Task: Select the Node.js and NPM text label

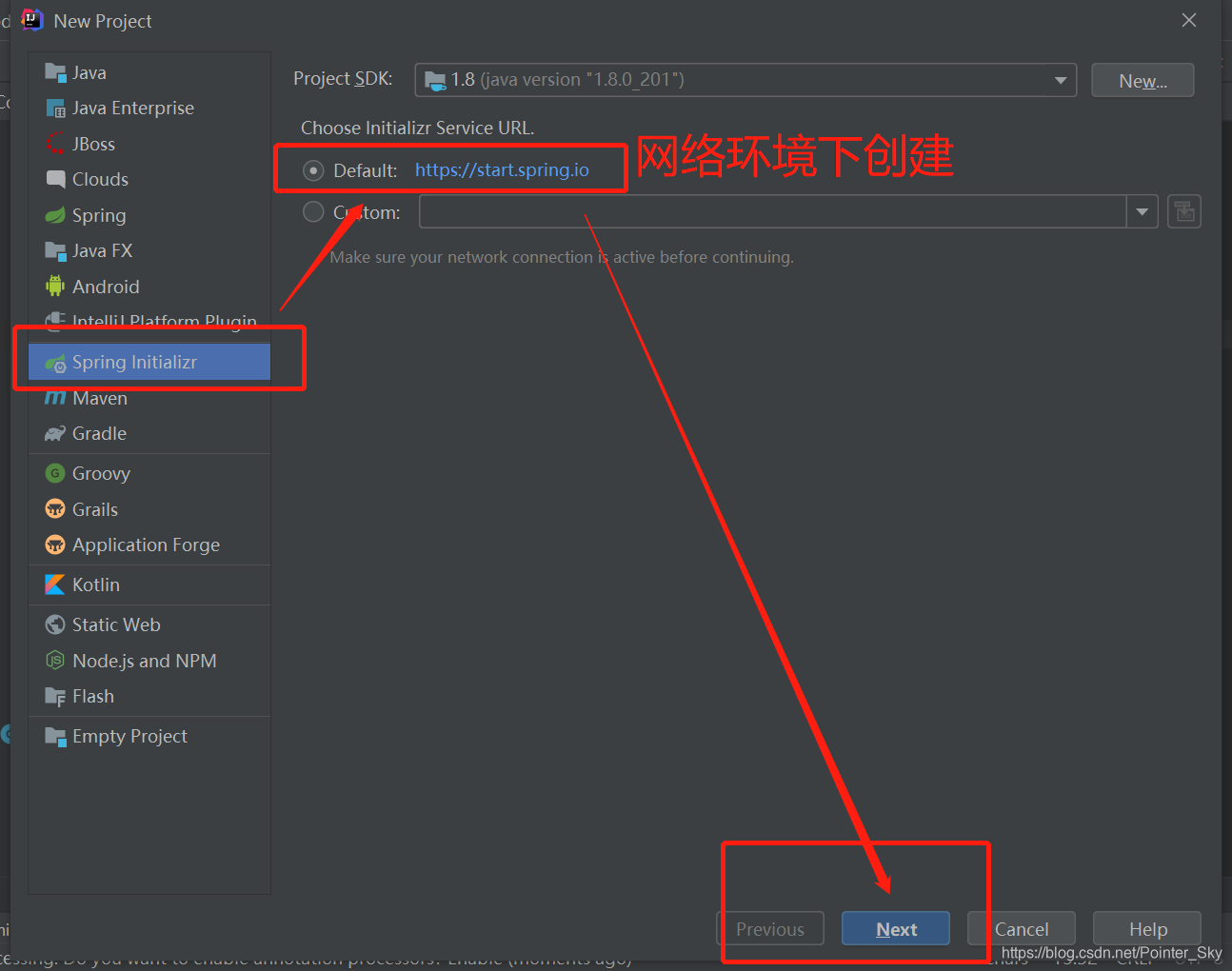Action: pos(145,661)
